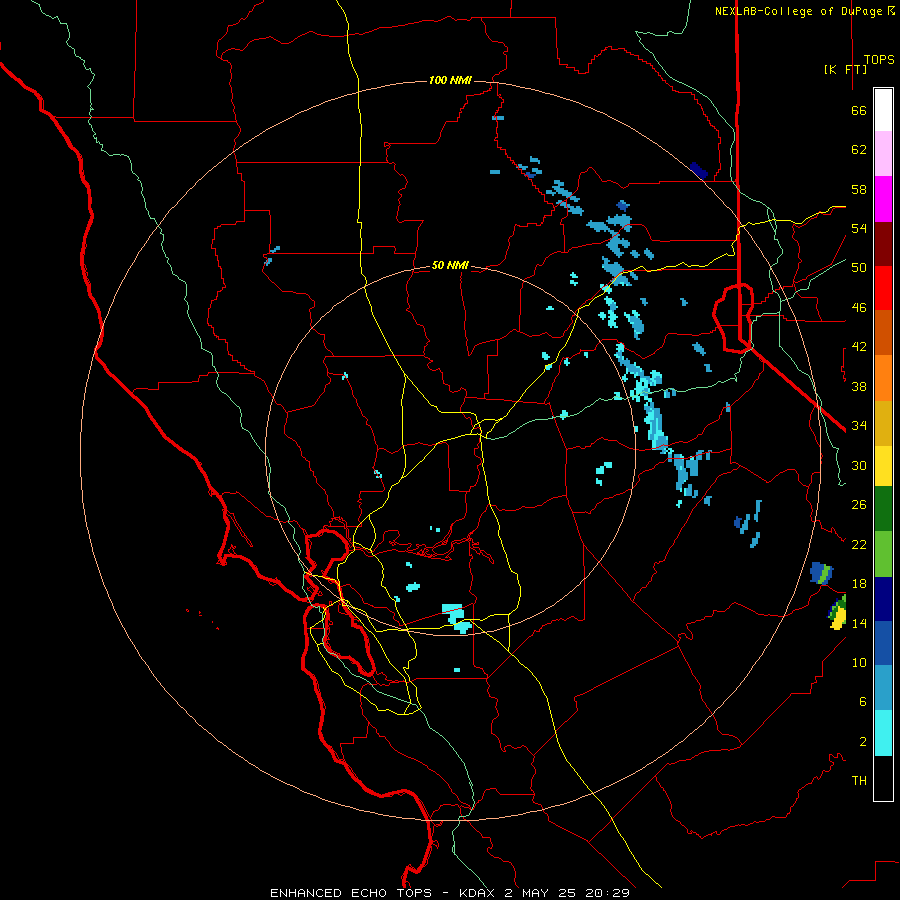The image size is (900, 900).
Task: Click the 54 legend scale number
Action: click(859, 228)
